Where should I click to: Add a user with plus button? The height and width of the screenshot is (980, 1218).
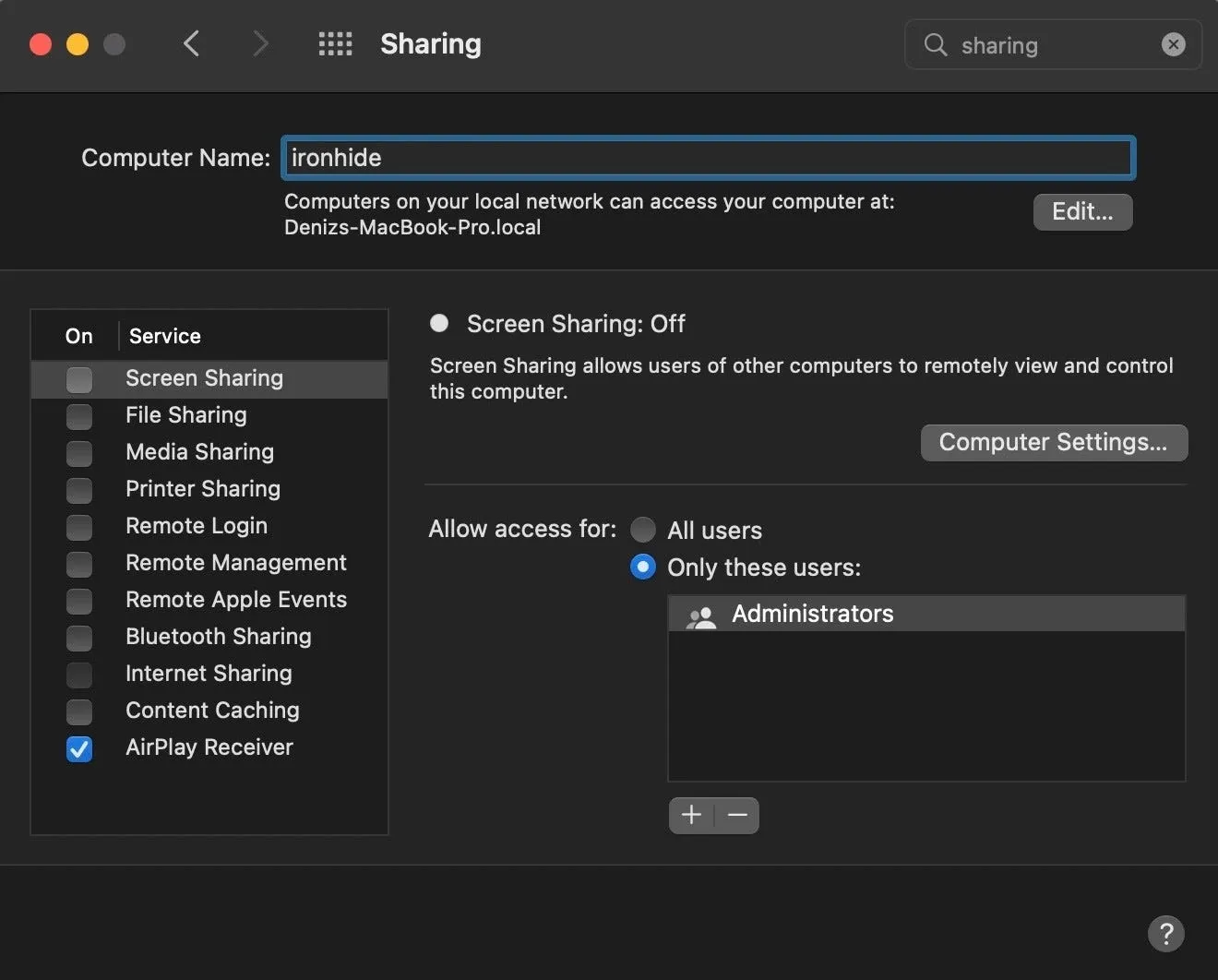[x=691, y=815]
